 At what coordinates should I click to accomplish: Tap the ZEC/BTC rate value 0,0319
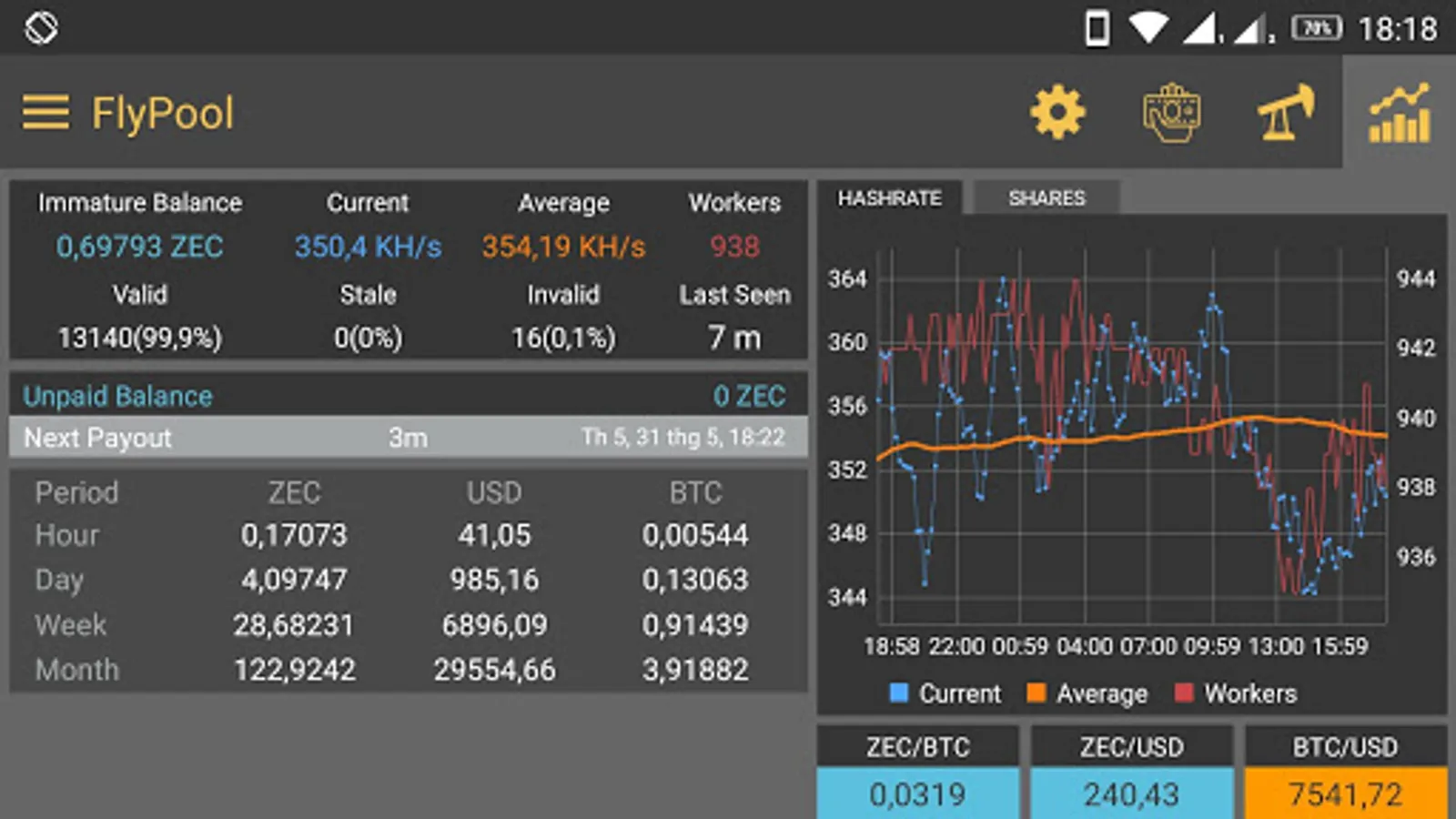tap(917, 794)
